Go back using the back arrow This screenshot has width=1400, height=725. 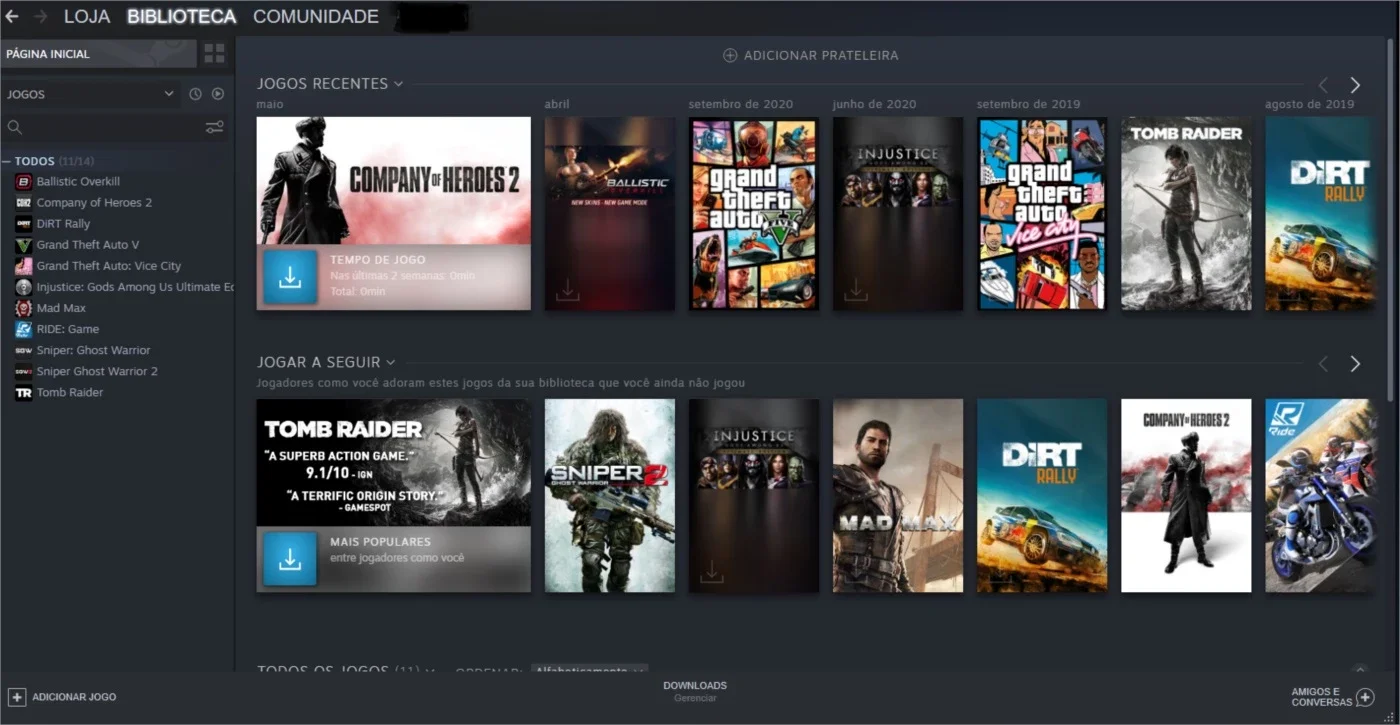[x=12, y=17]
